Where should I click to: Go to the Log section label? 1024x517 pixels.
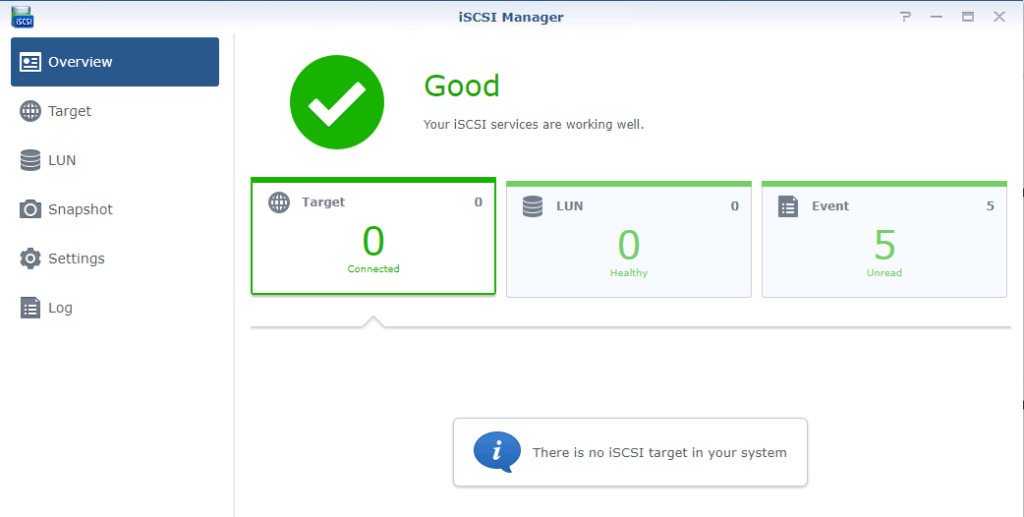pyautogui.click(x=60, y=308)
